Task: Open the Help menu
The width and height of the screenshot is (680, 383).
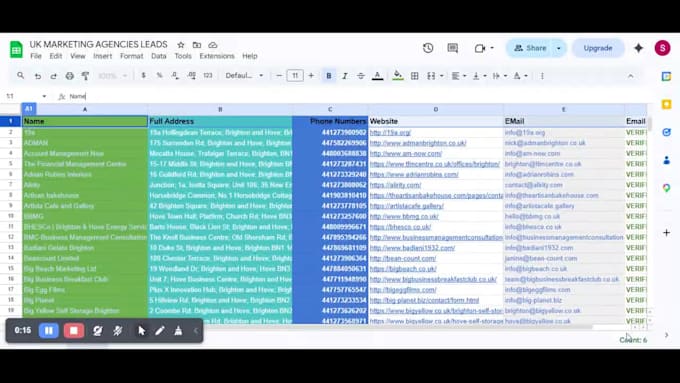Action: pyautogui.click(x=250, y=56)
